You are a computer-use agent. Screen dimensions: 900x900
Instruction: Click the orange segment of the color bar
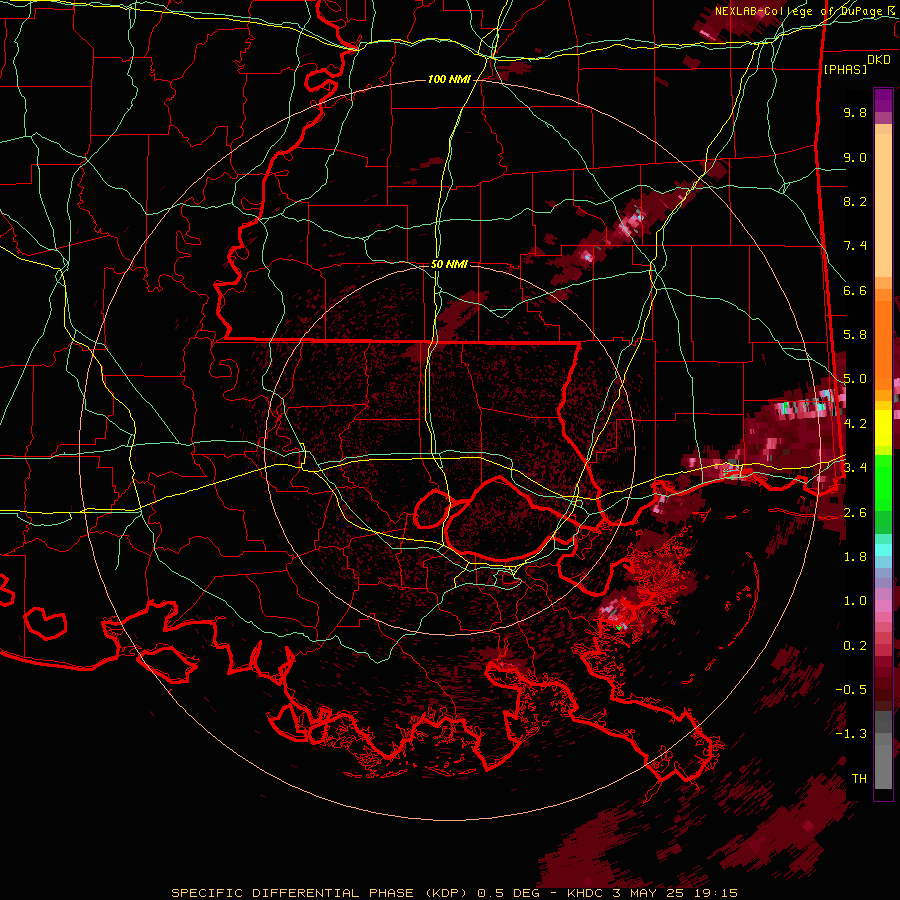click(x=883, y=340)
